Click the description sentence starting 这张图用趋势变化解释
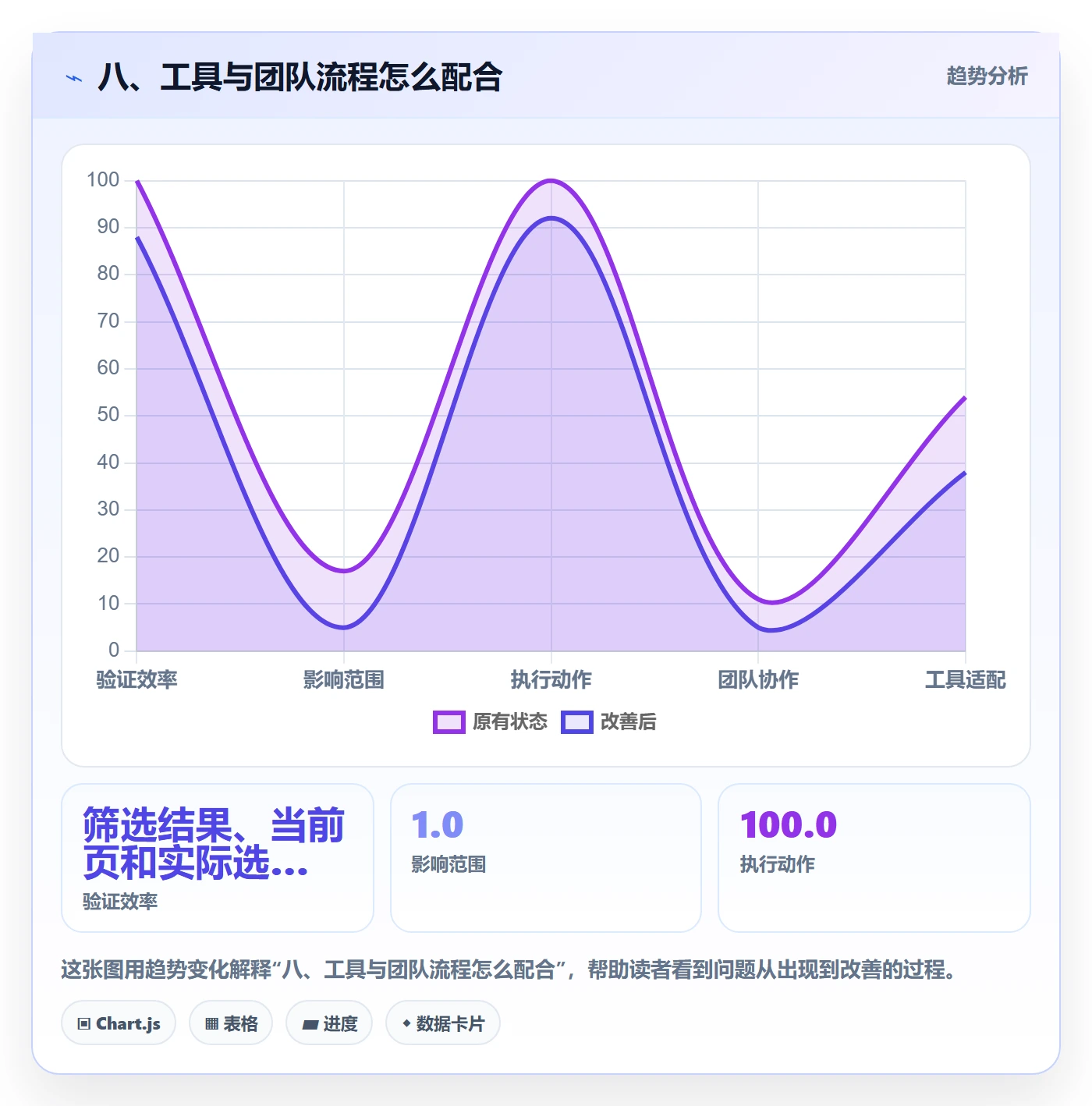Image resolution: width=1092 pixels, height=1106 pixels. point(509,970)
